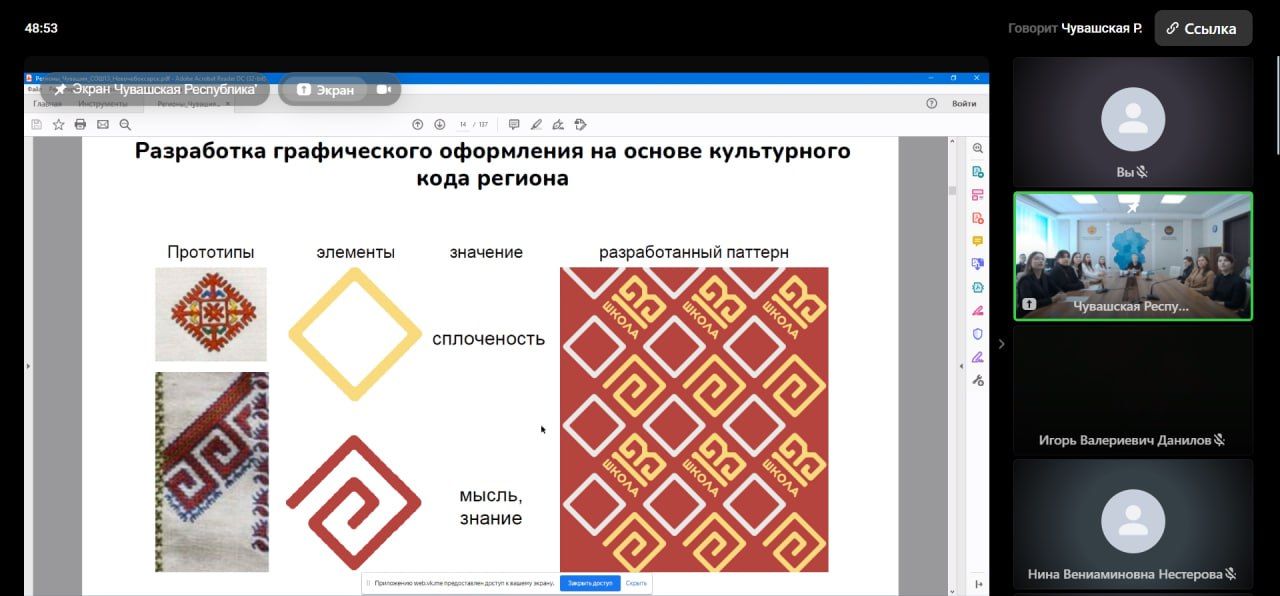Click scroll-up arrow of Acrobat scrollbar
The height and width of the screenshot is (596, 1280).
pos(952,142)
